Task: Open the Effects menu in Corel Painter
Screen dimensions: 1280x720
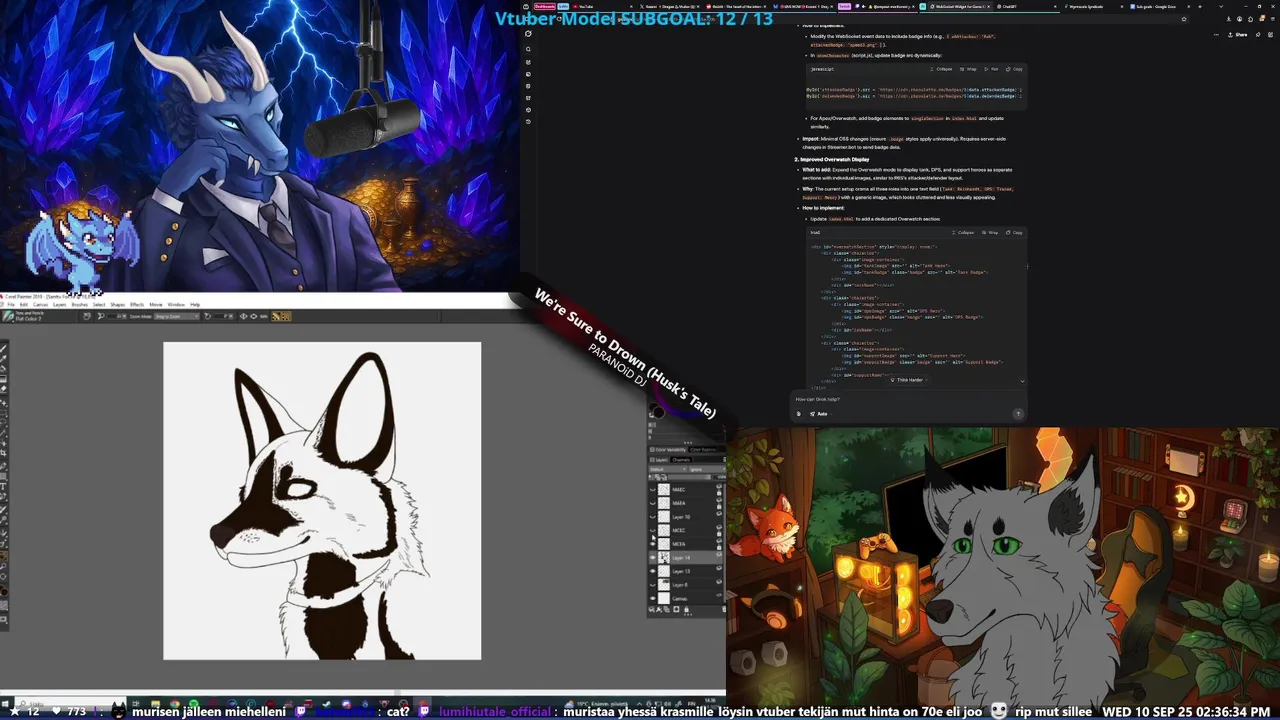Action: pyautogui.click(x=137, y=304)
